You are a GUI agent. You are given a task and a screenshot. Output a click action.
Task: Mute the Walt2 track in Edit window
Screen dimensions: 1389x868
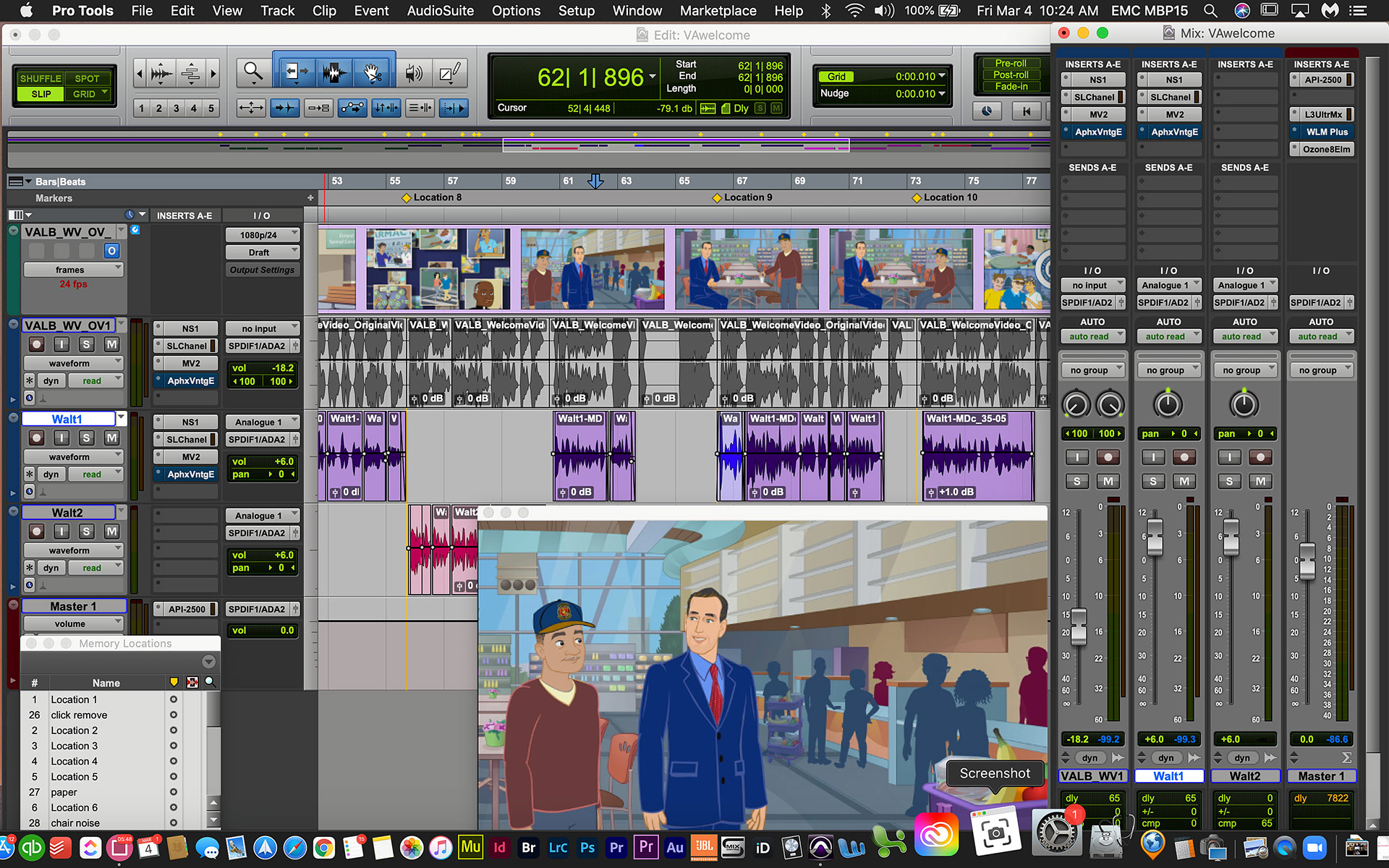click(x=111, y=531)
